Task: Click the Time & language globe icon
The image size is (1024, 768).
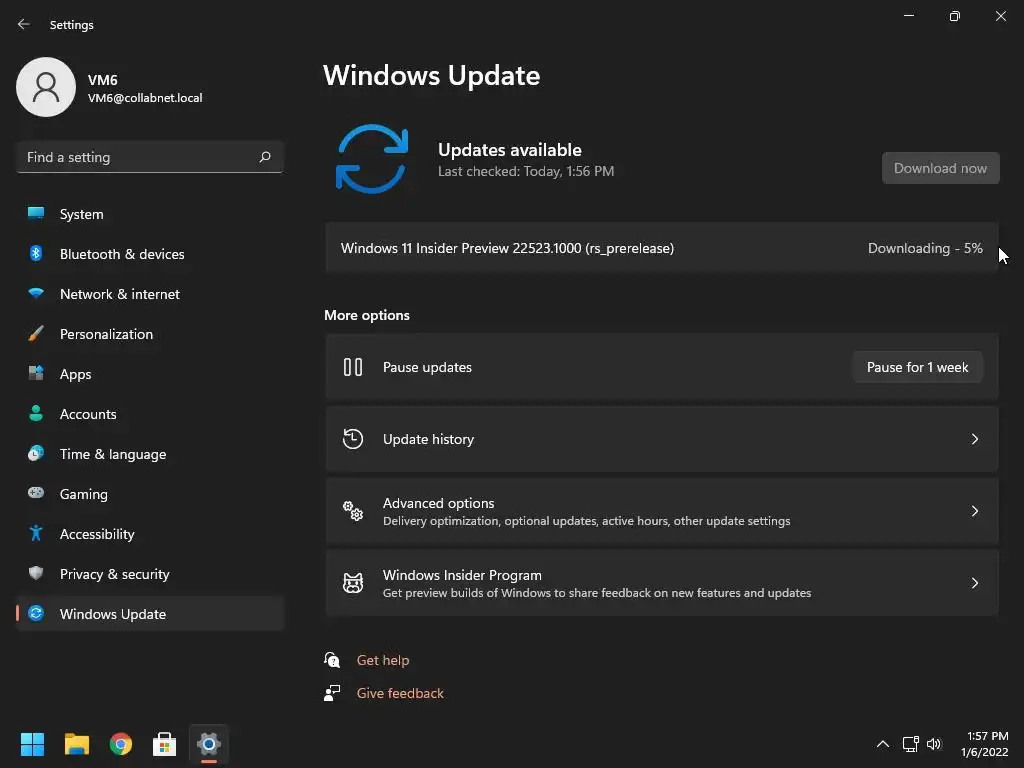Action: [36, 453]
